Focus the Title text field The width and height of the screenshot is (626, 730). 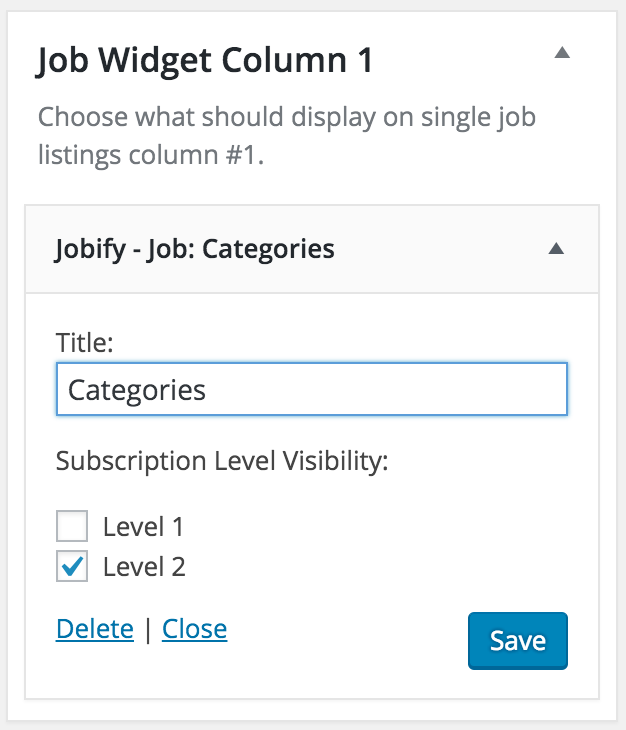(312, 389)
